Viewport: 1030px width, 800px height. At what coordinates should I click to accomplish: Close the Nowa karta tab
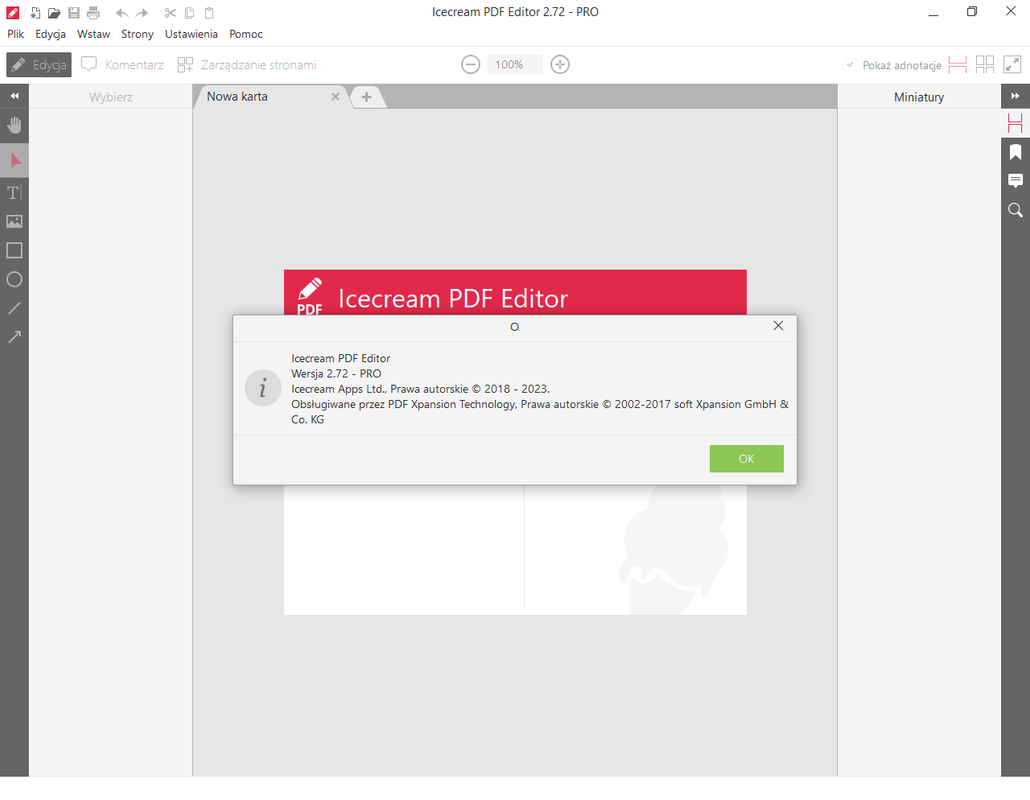335,97
